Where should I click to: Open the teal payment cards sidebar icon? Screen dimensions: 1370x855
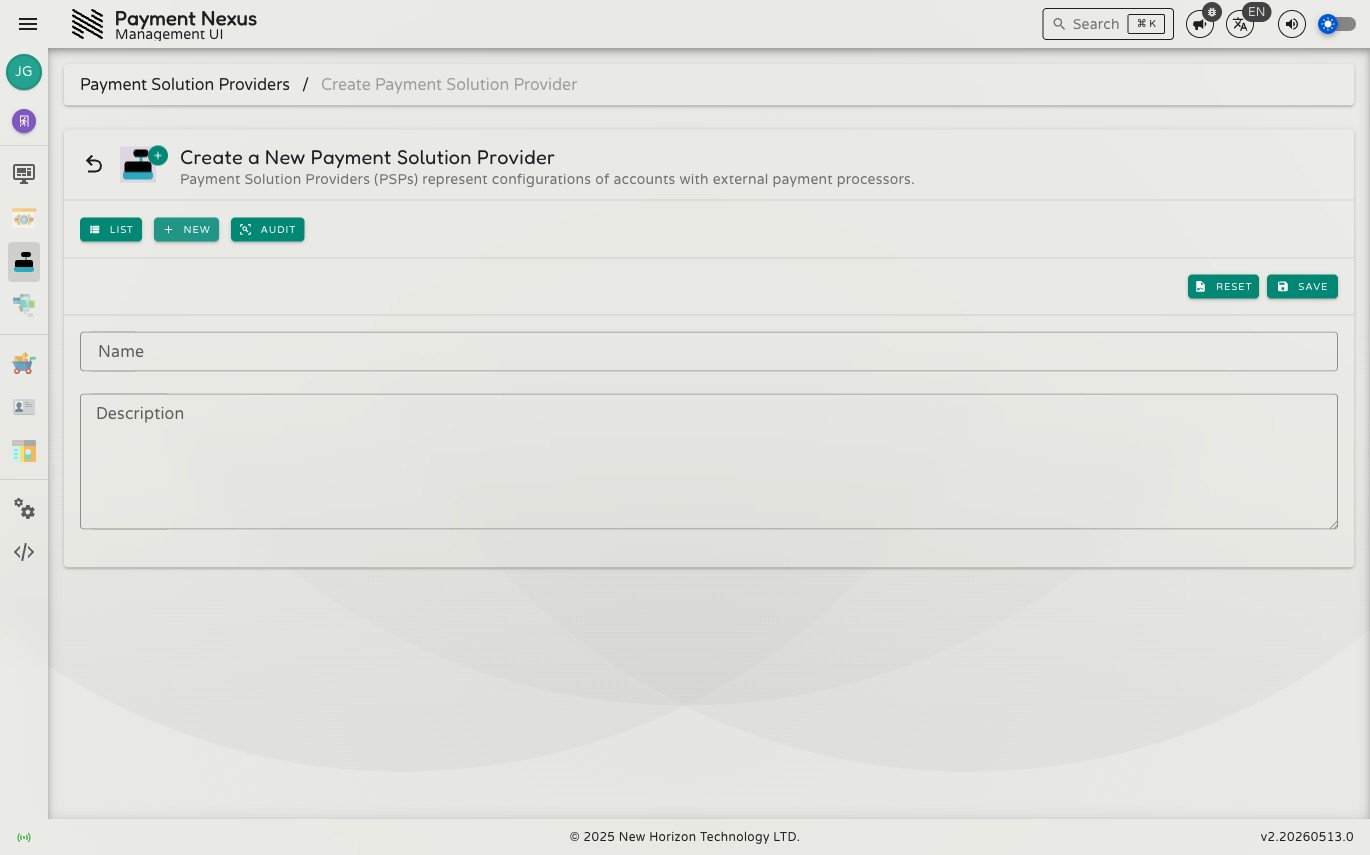coord(24,305)
